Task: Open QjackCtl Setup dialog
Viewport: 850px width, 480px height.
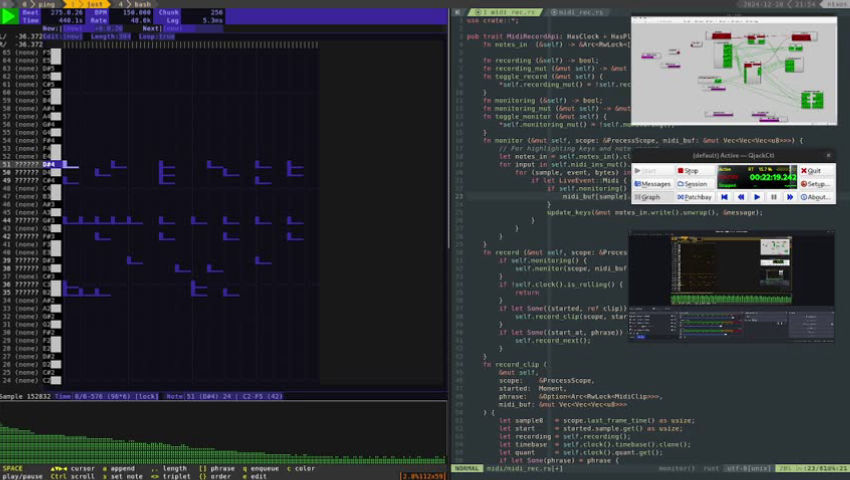Action: pyautogui.click(x=816, y=184)
